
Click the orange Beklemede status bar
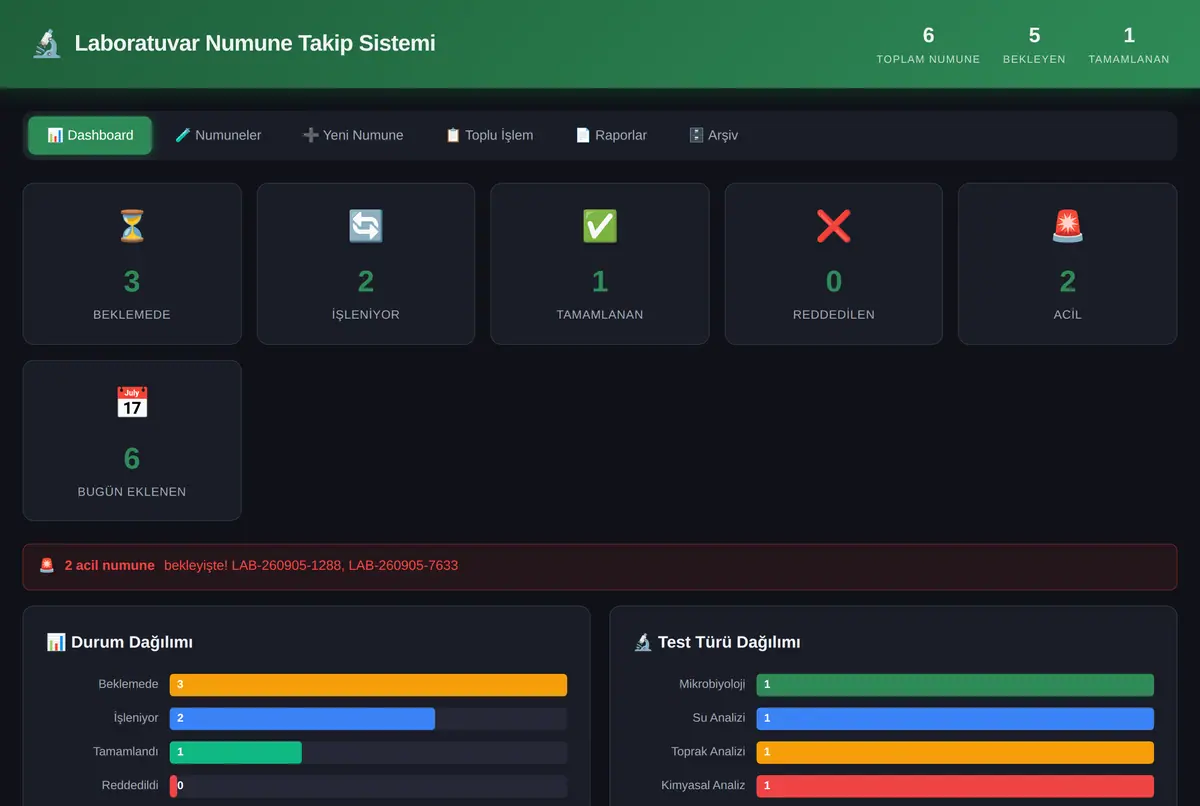pyautogui.click(x=368, y=685)
